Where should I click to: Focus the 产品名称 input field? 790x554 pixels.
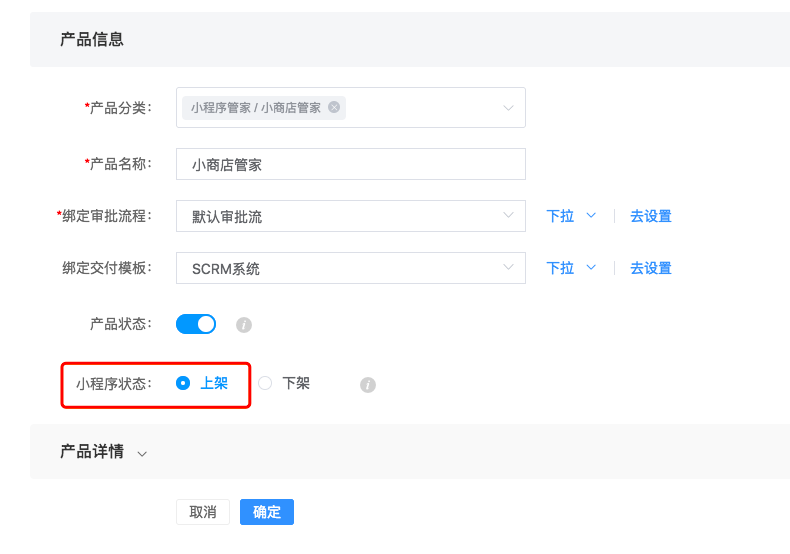(351, 164)
